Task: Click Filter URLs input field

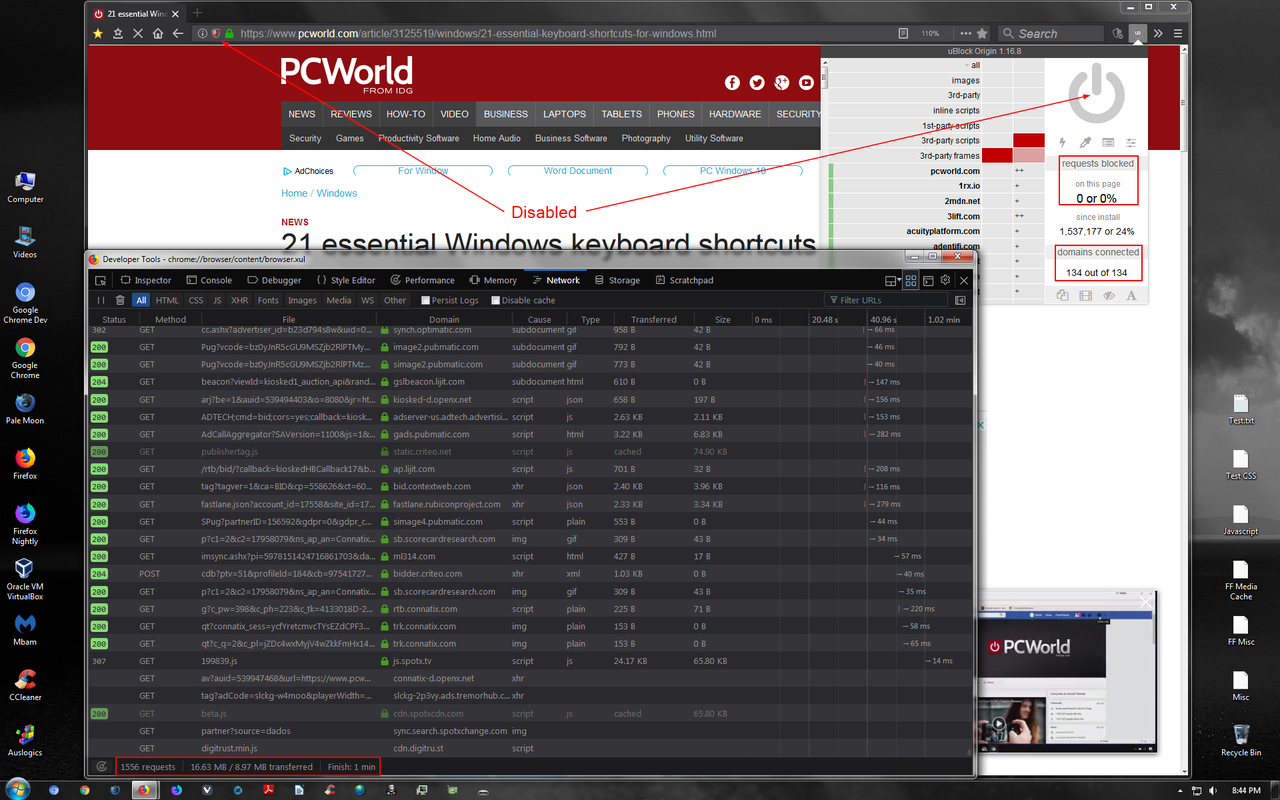Action: [x=885, y=300]
